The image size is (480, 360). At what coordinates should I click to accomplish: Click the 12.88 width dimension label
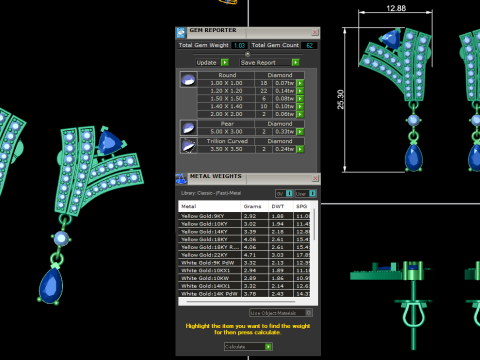pos(396,8)
